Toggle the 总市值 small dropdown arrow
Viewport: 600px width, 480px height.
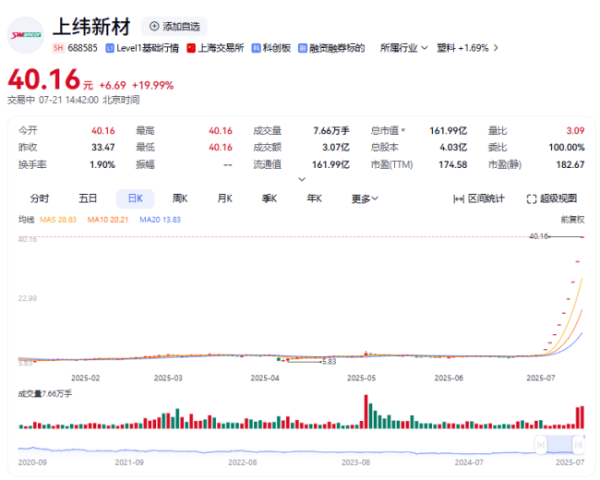click(403, 131)
